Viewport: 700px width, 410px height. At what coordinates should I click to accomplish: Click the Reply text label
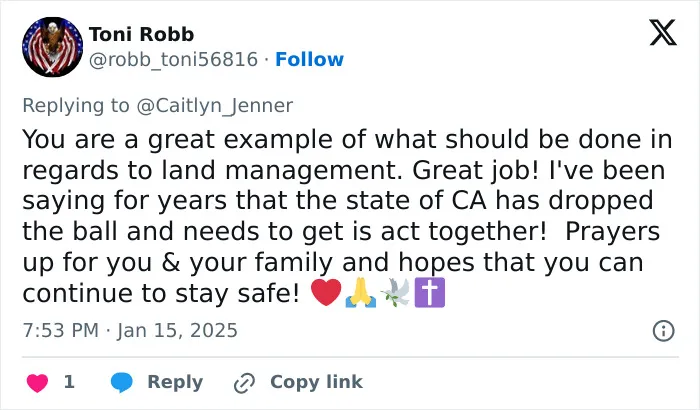[x=175, y=382]
